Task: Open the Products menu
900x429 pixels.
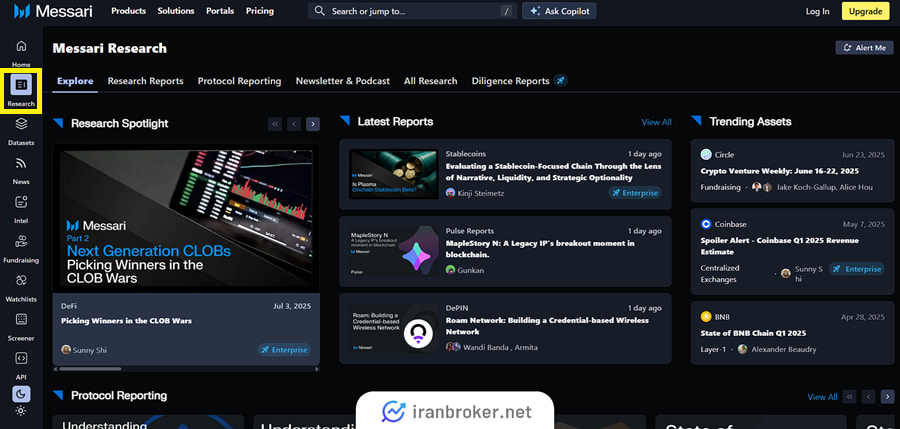Action: [129, 11]
